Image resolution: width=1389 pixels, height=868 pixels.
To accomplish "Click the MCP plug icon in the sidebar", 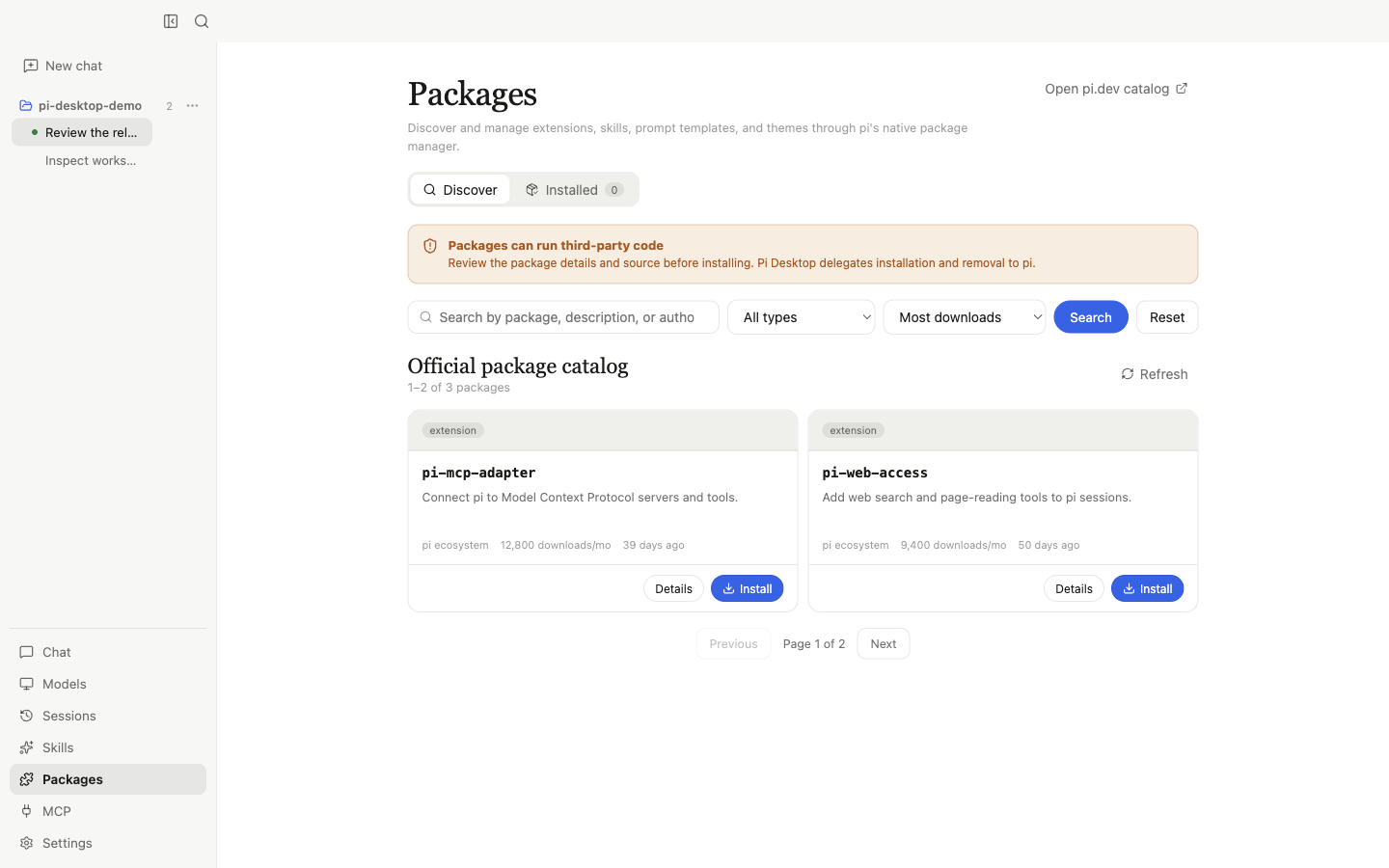I will coord(27,811).
